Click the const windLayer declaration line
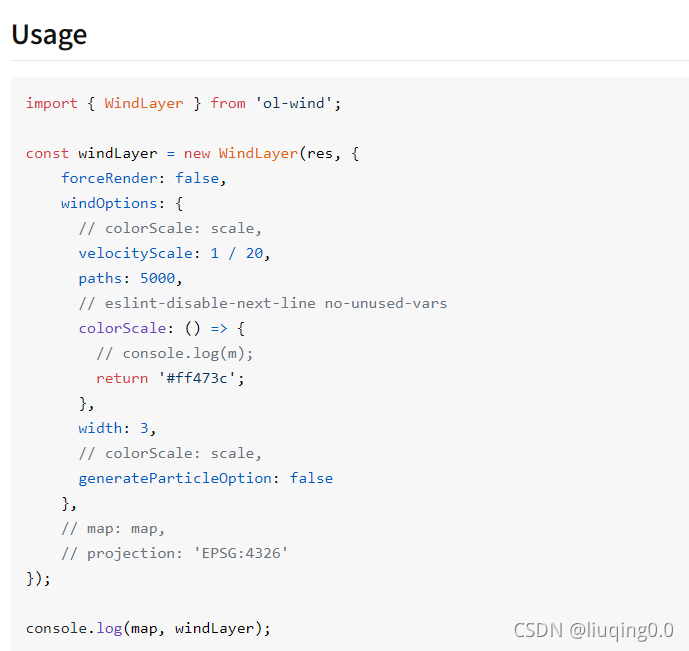Image resolution: width=689 pixels, height=651 pixels. point(192,153)
